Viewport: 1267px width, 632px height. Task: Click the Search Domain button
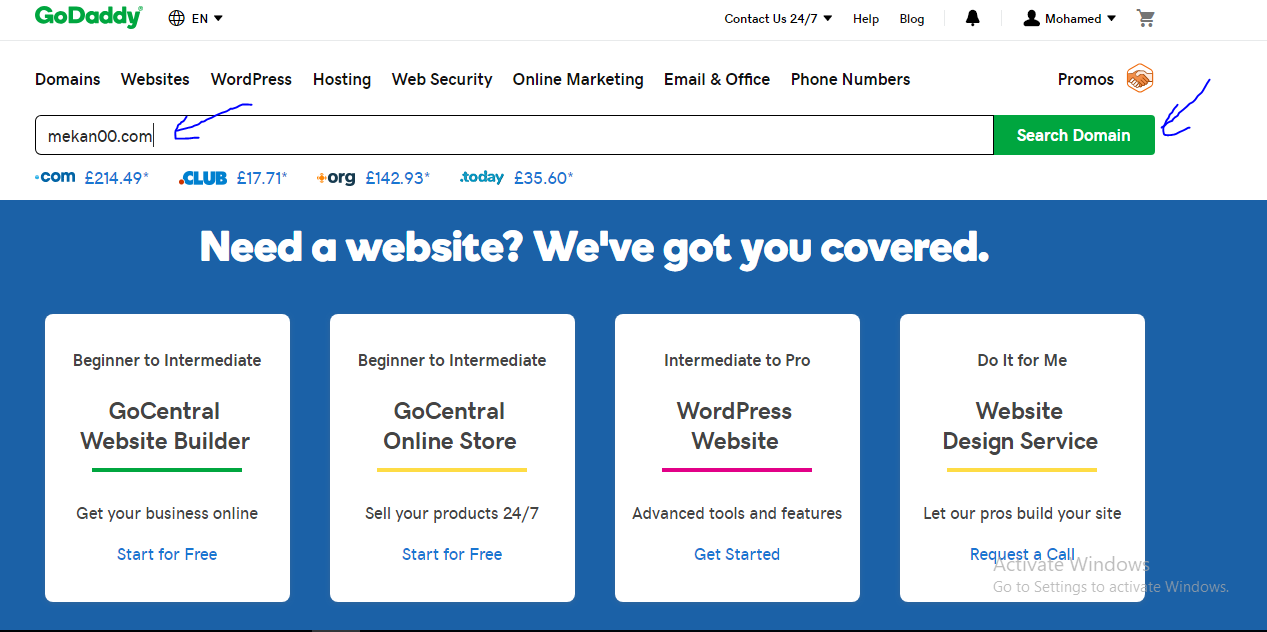tap(1074, 135)
